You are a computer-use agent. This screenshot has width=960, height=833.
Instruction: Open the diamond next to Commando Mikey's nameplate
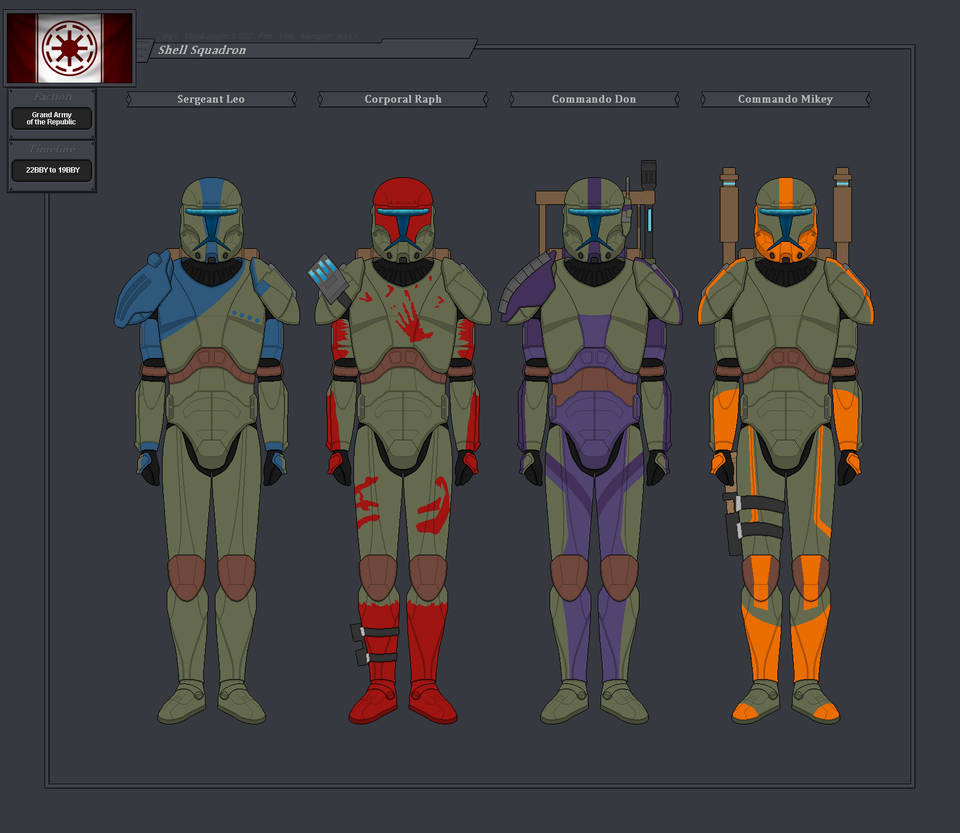[x=703, y=99]
